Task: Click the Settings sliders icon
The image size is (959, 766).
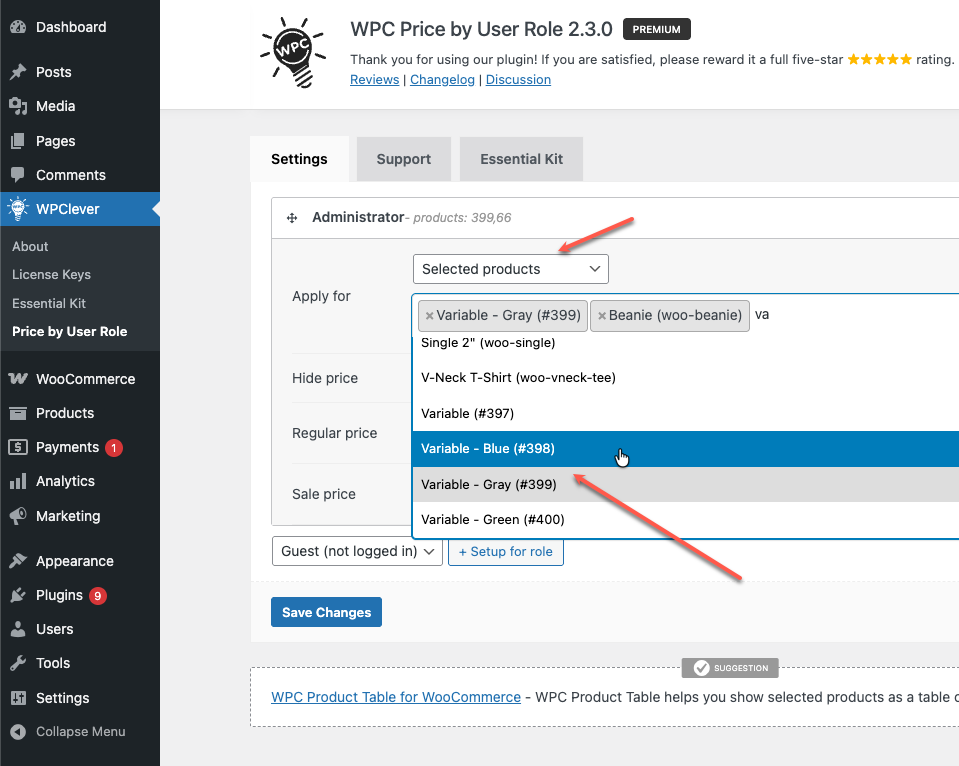Action: pos(18,697)
